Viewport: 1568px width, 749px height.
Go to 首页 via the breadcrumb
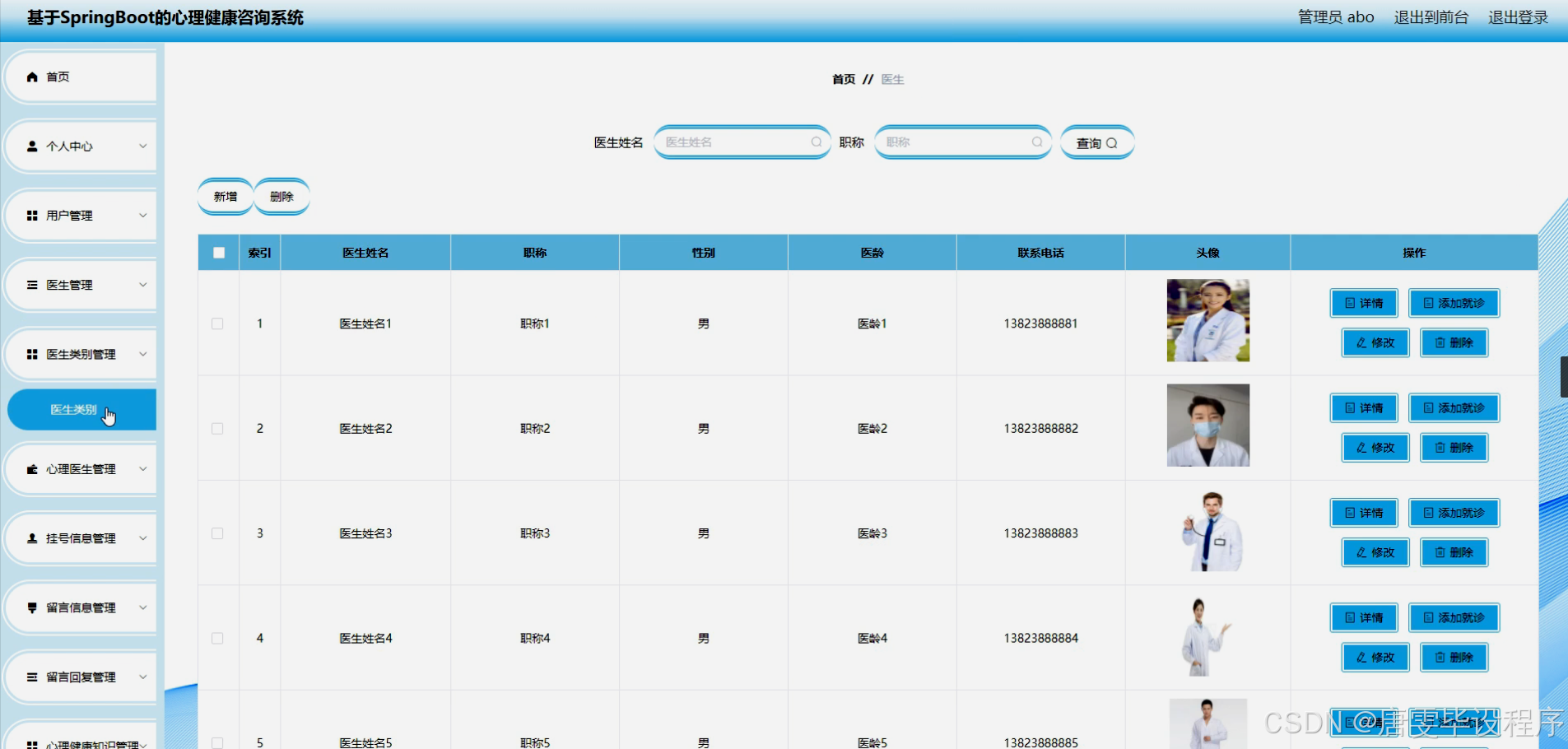[x=844, y=80]
